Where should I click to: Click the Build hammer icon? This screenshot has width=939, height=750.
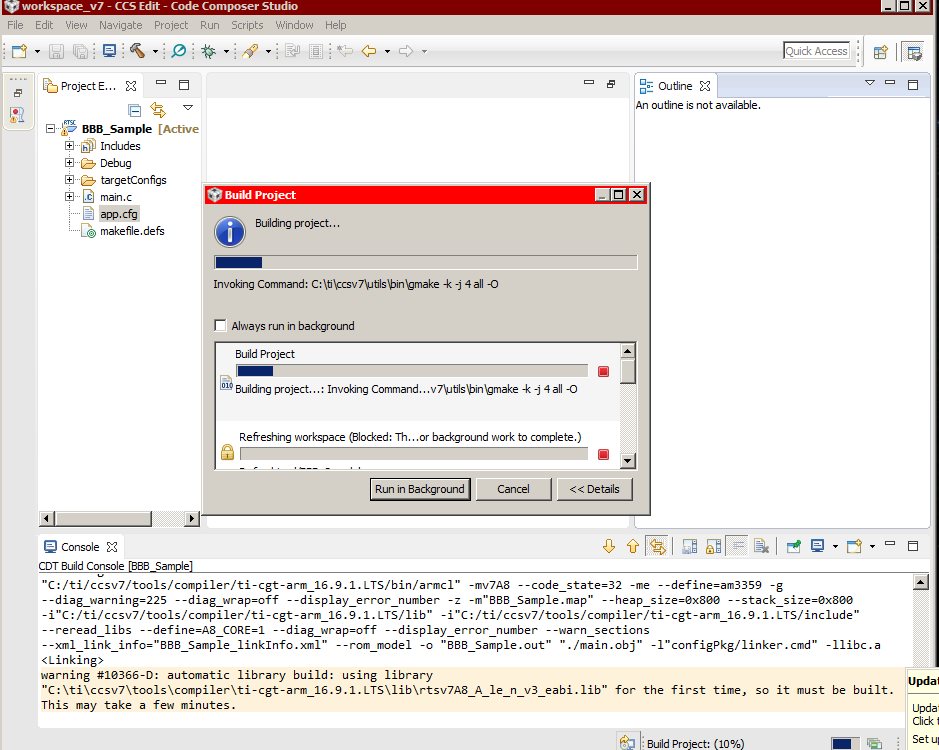[137, 51]
